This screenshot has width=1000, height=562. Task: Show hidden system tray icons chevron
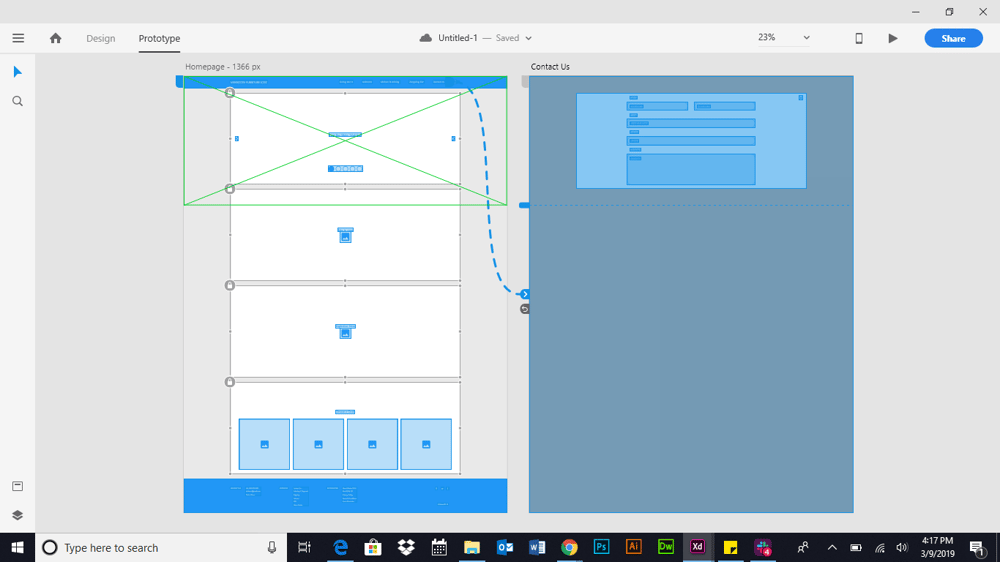[832, 547]
